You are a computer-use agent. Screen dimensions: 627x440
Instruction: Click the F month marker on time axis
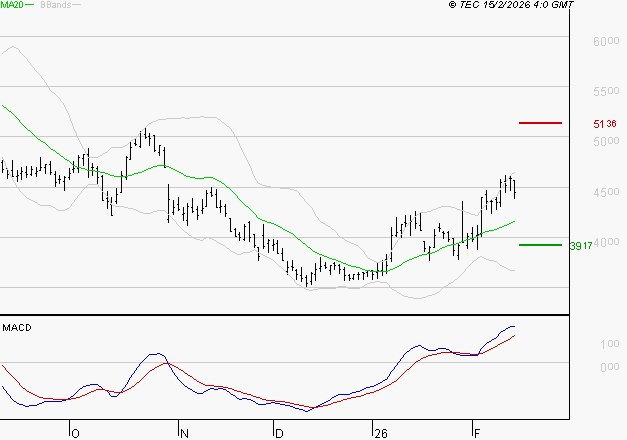point(477,434)
